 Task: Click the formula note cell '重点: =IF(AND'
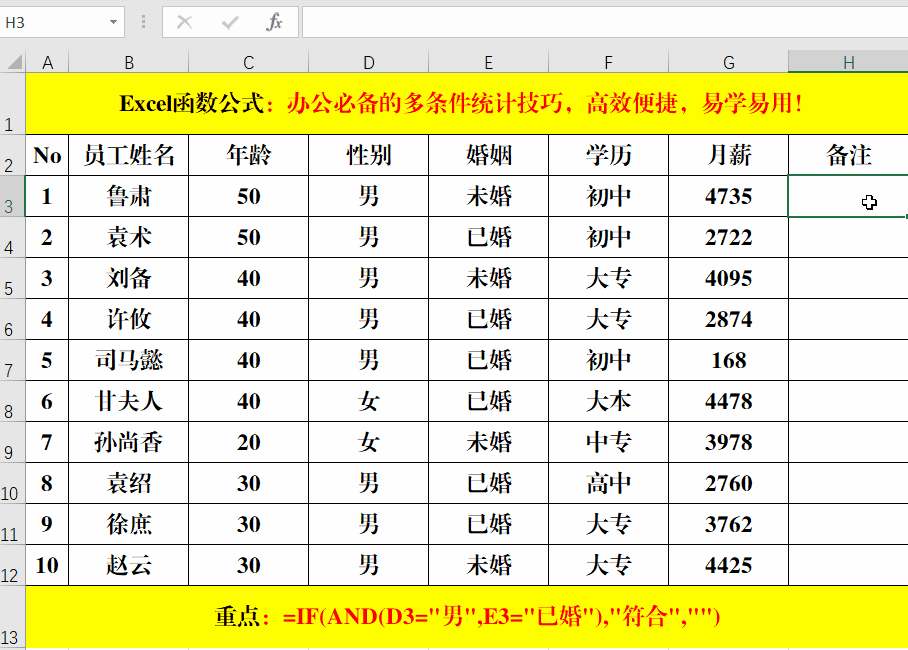tap(467, 618)
